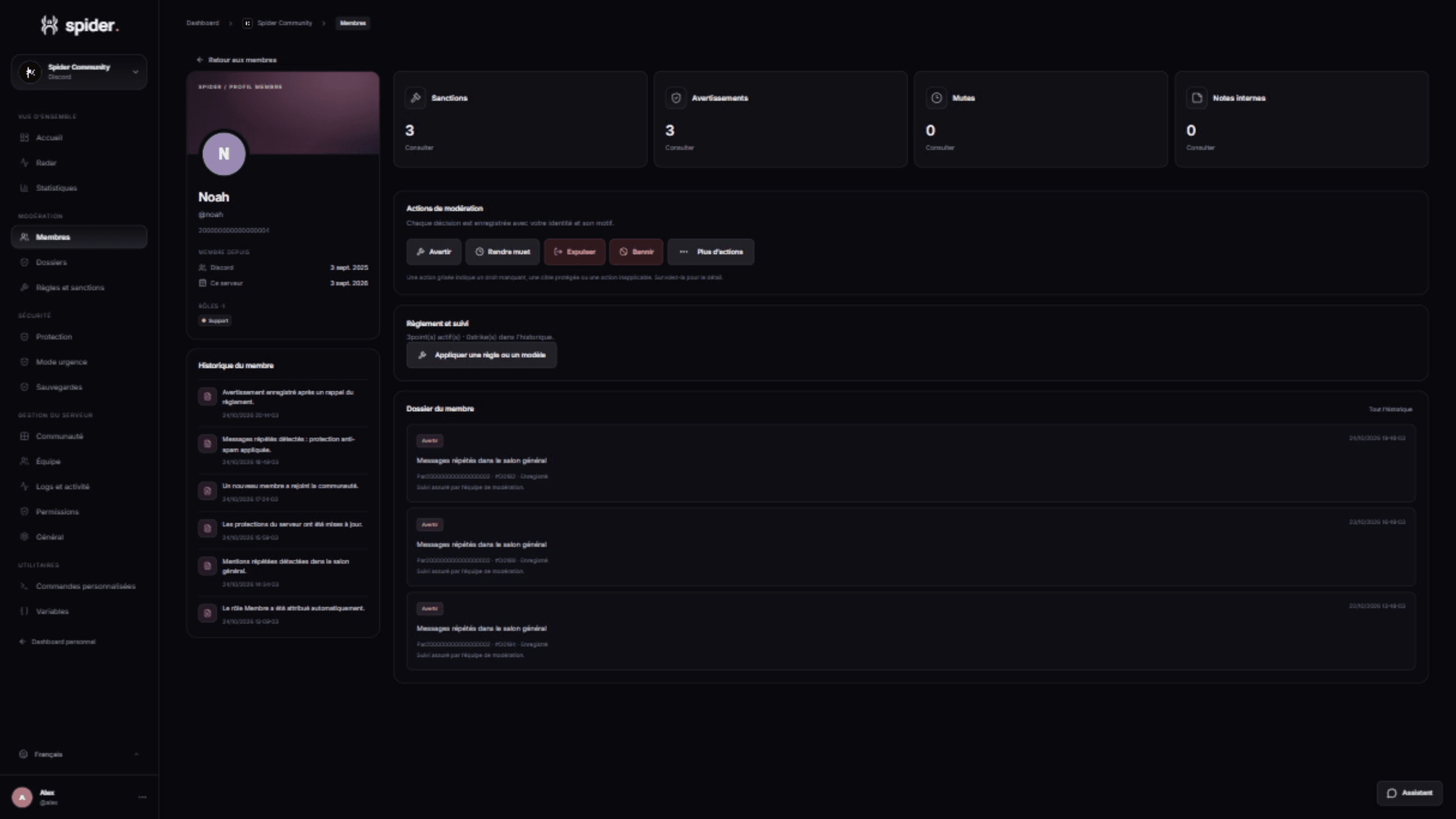Screen dimensions: 1456x819
Task: Click the Permissions icon
Action: tap(24, 511)
